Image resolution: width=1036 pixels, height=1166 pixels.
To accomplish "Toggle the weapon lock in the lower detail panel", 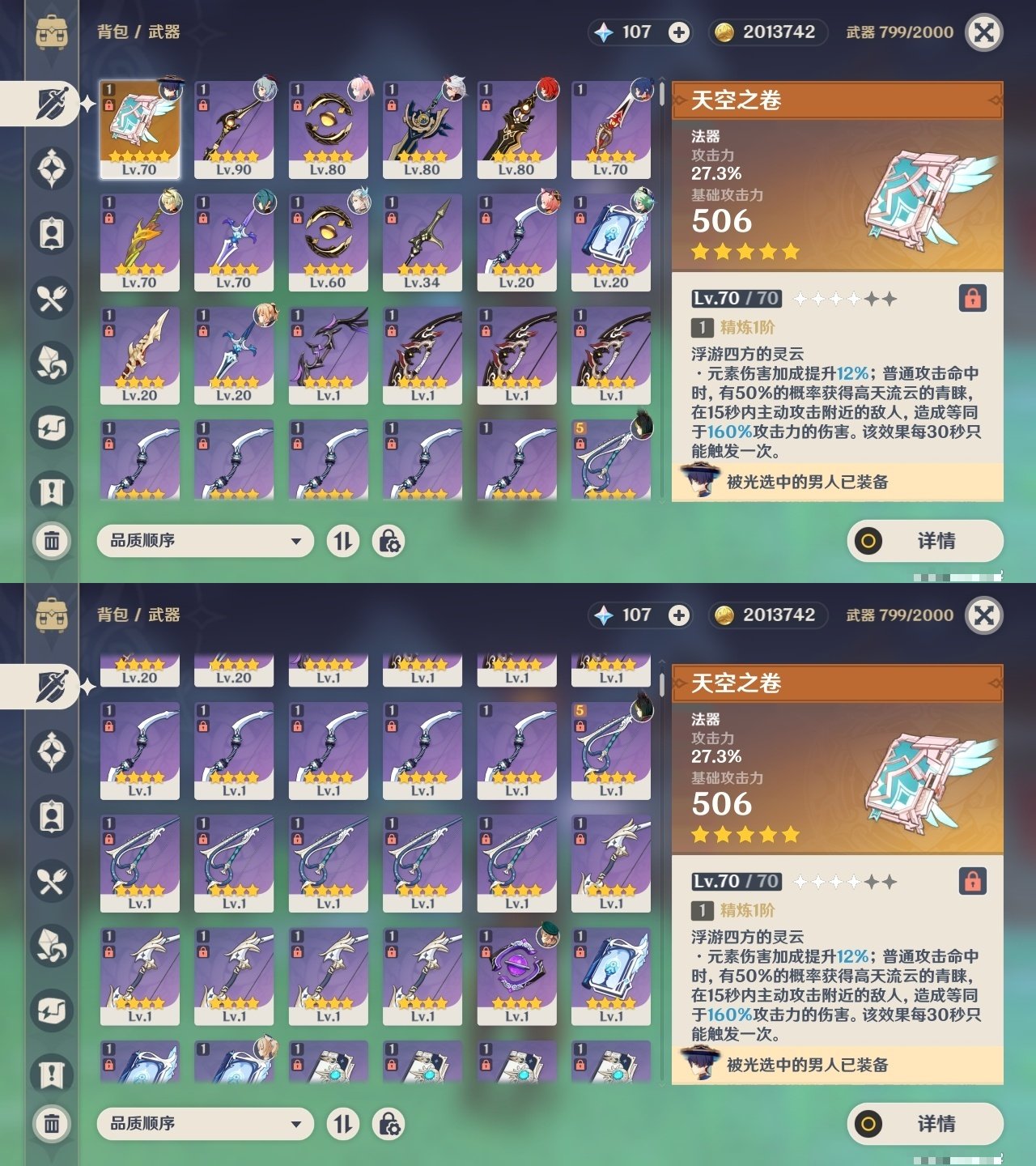I will 972,881.
